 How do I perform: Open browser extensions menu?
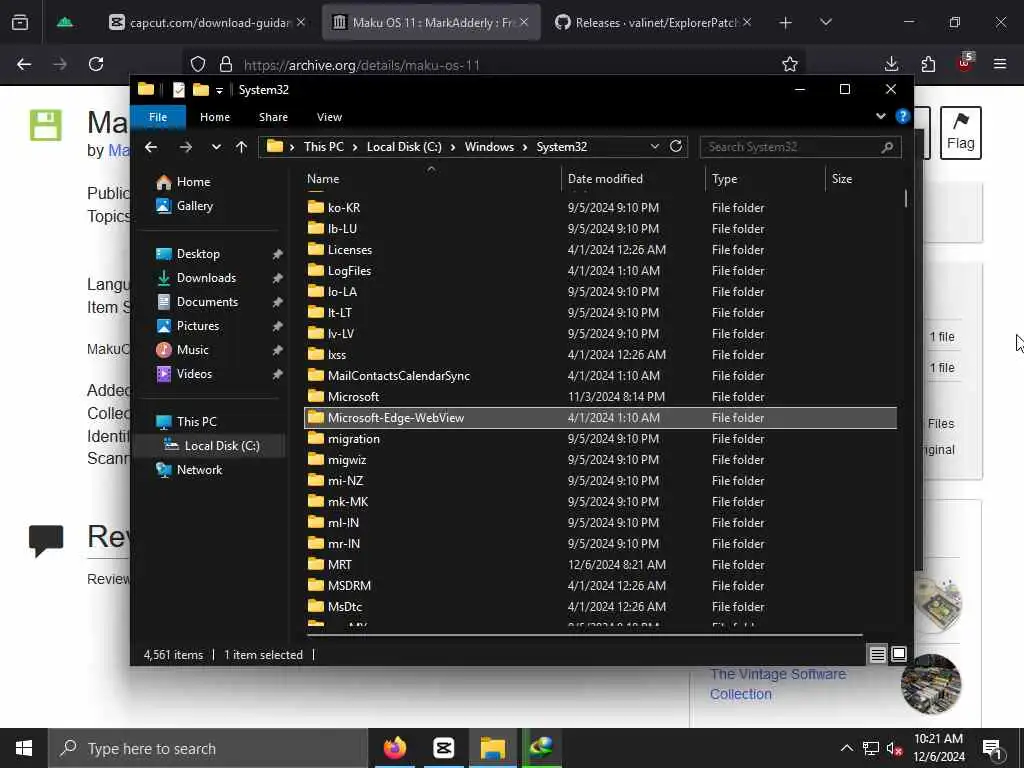928,64
